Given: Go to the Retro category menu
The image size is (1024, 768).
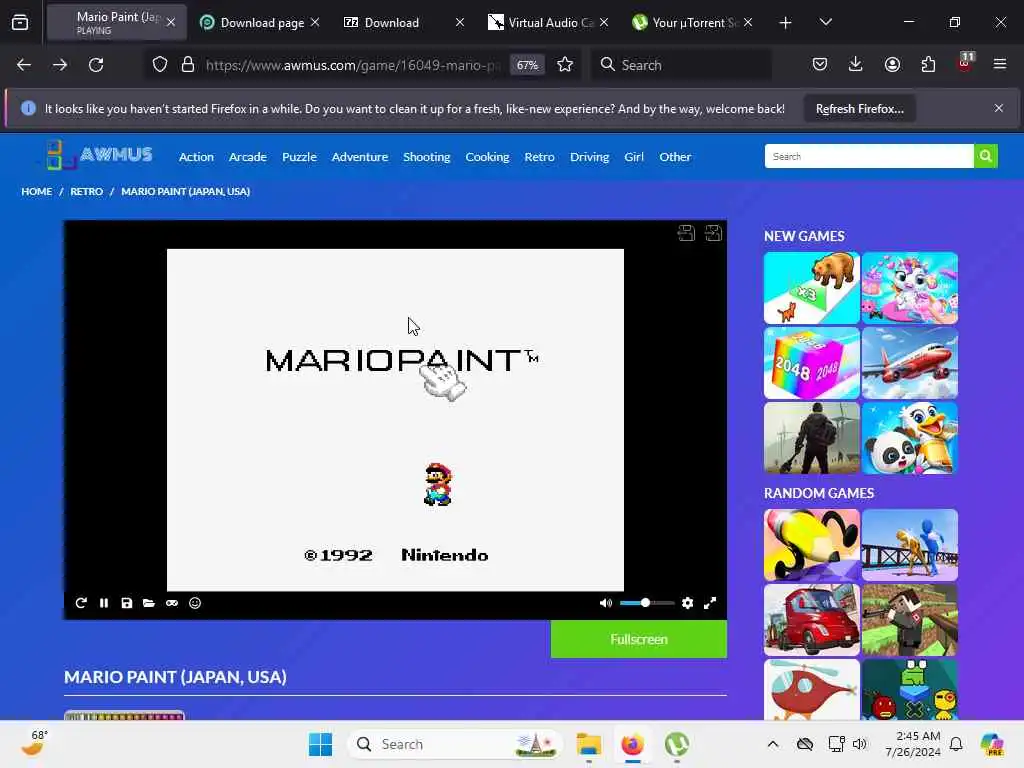Looking at the screenshot, I should pos(539,157).
